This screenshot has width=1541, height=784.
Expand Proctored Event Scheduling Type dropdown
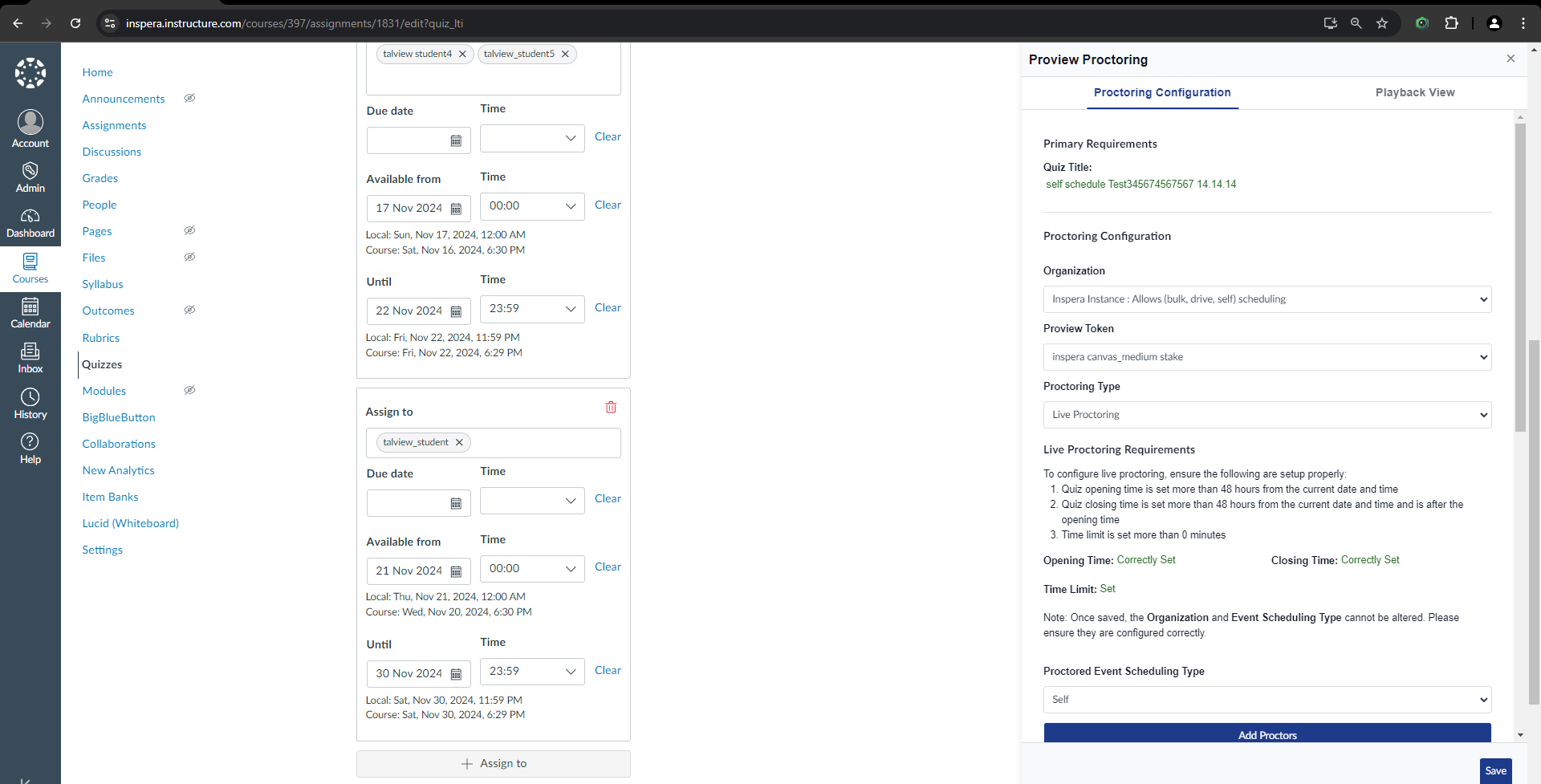coord(1267,700)
